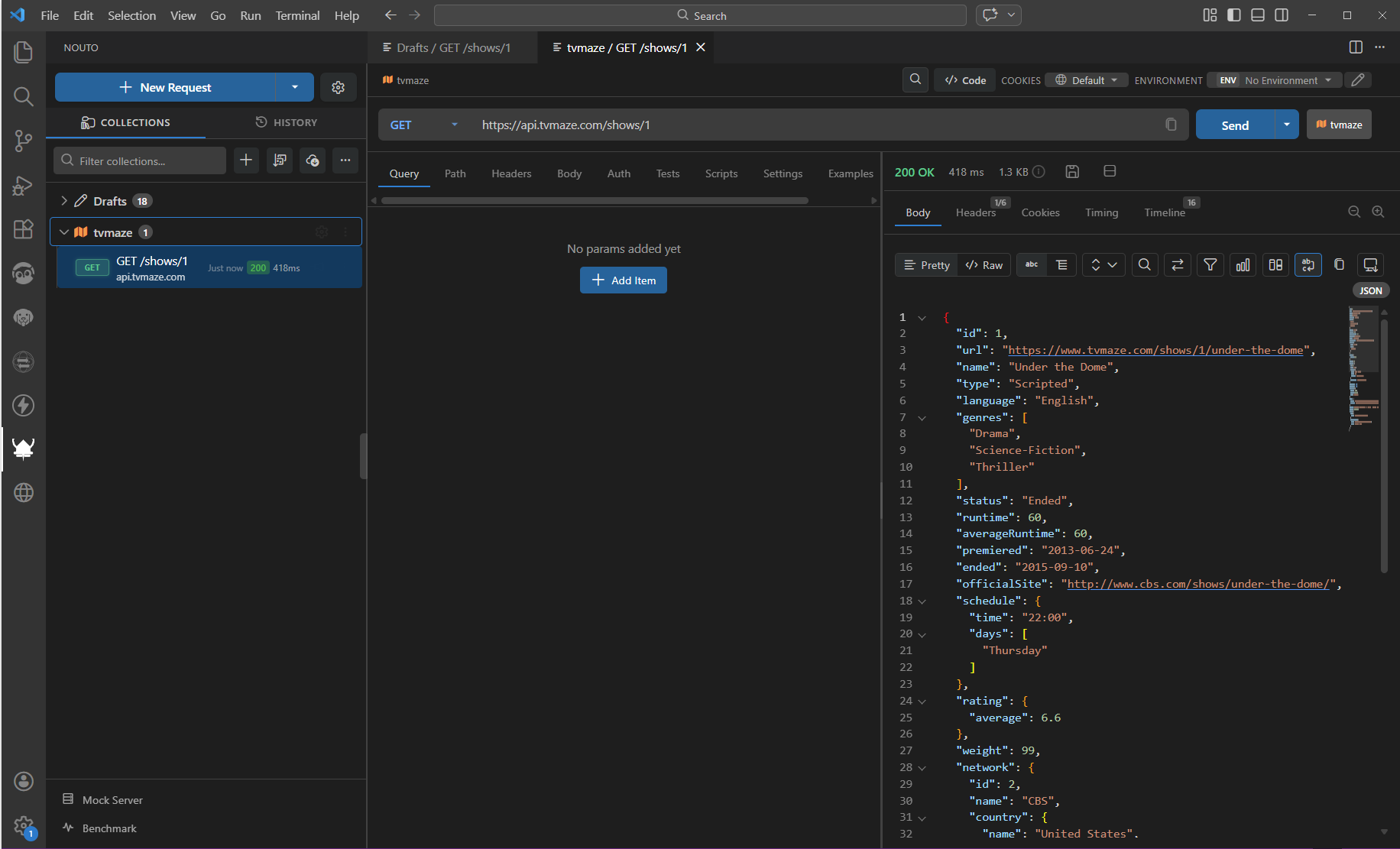
Task: Add a new collection with plus icon
Action: (x=246, y=160)
